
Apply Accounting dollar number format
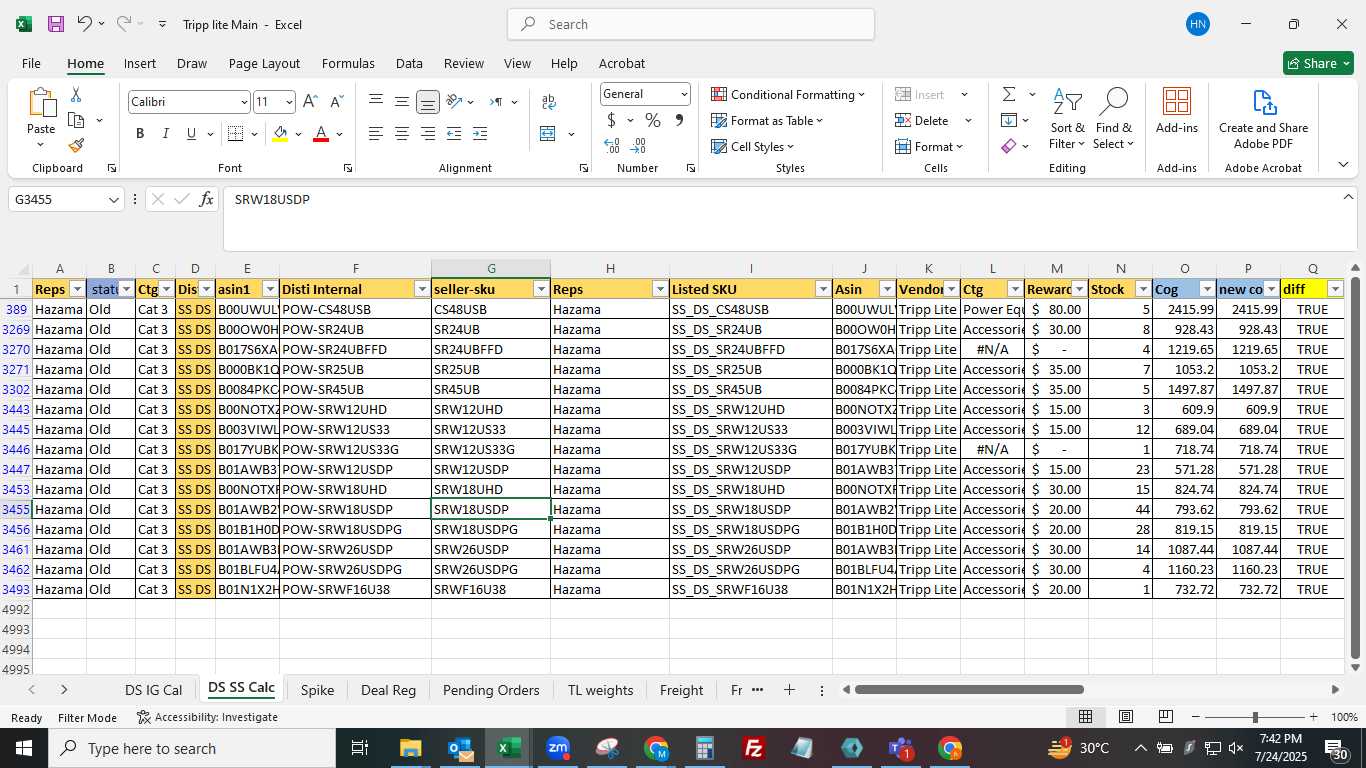(x=611, y=120)
